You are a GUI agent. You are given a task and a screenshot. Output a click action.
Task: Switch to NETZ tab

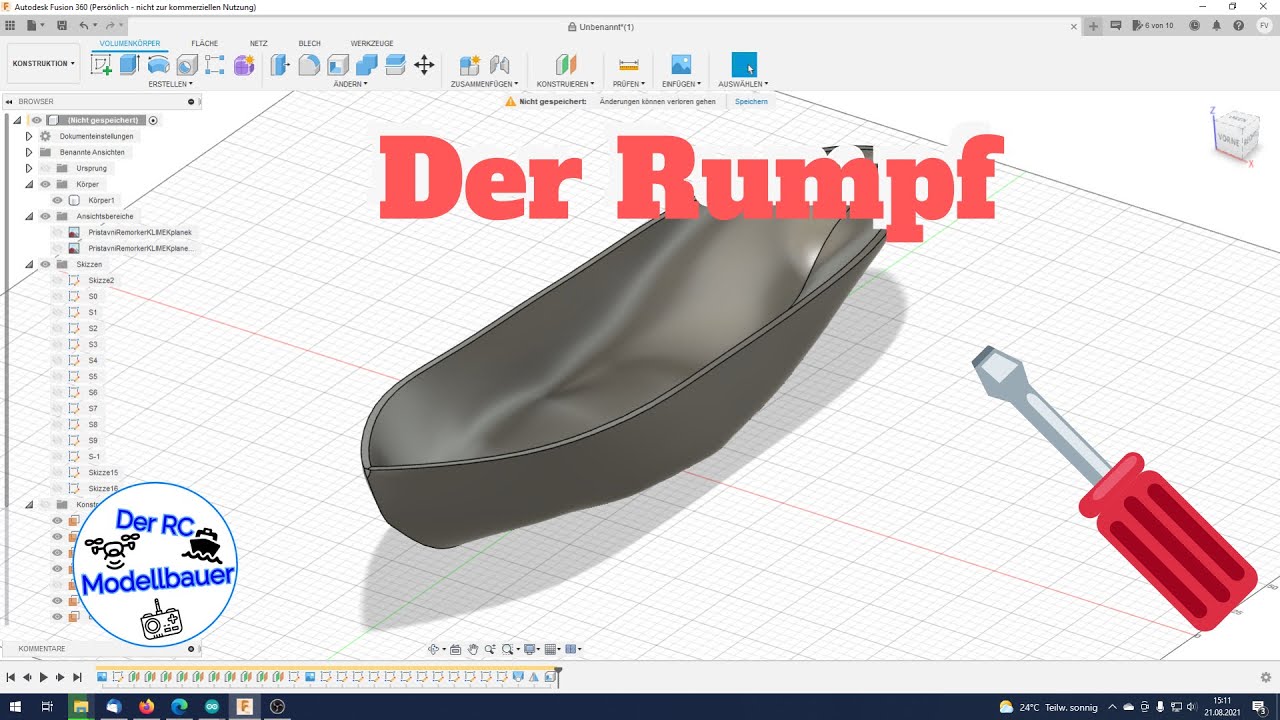click(x=259, y=44)
